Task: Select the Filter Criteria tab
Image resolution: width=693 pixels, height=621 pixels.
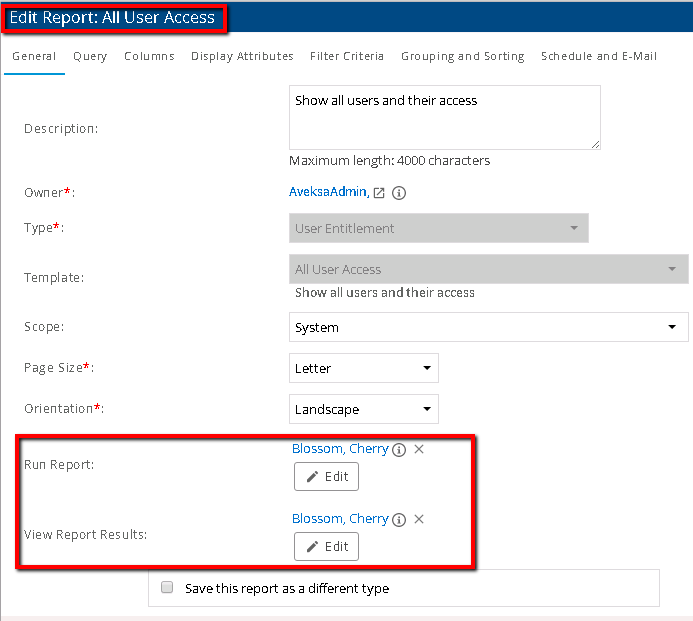Action: tap(347, 57)
